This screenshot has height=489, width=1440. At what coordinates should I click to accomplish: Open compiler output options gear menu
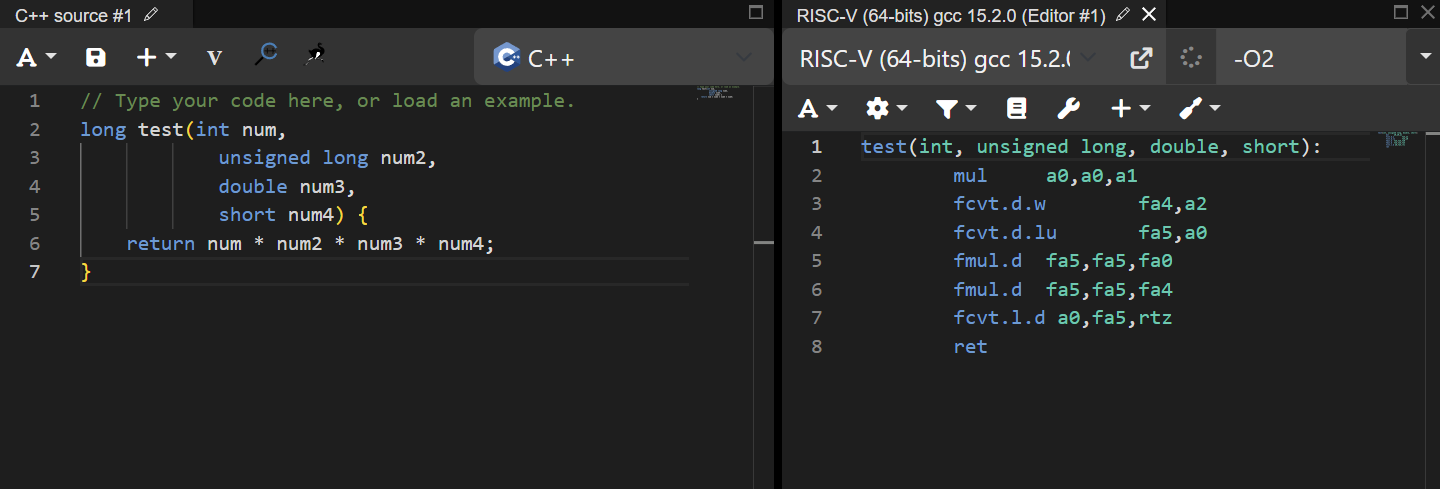pos(886,108)
